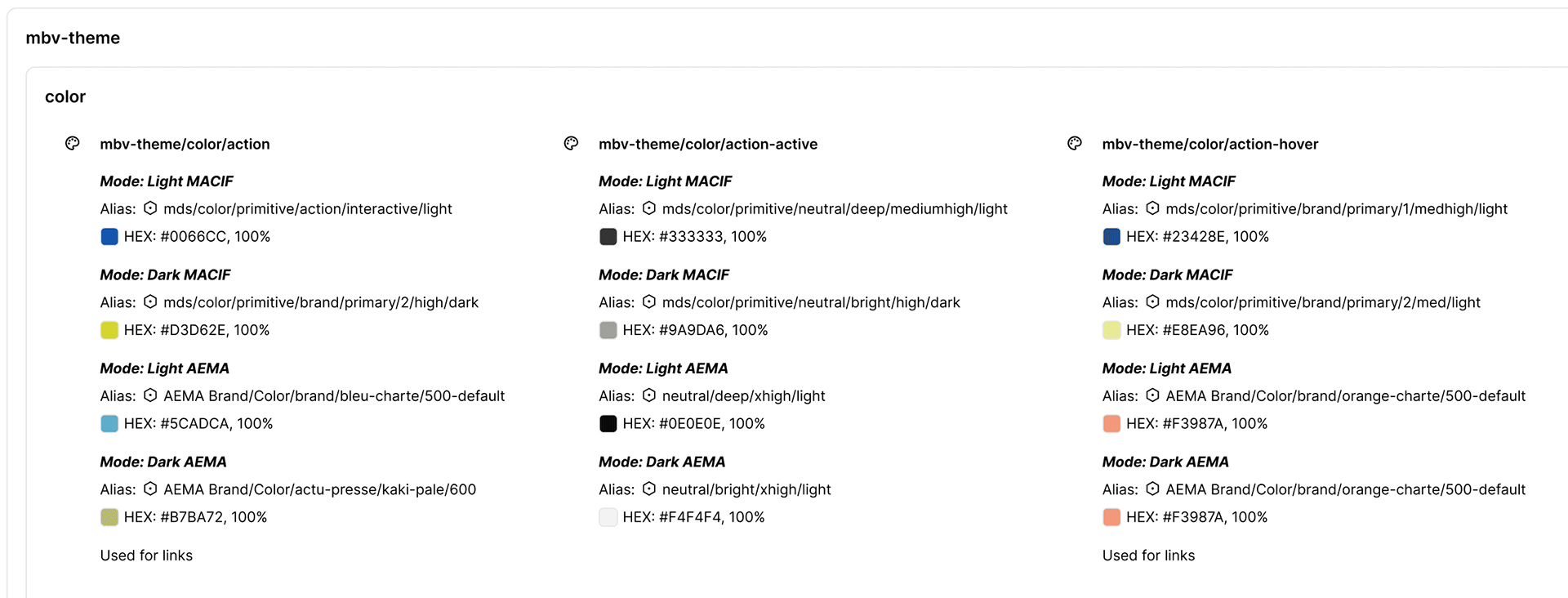Pick the orange #F3987A swatch under Light AEMA
1568x598 pixels.
[x=1111, y=424]
